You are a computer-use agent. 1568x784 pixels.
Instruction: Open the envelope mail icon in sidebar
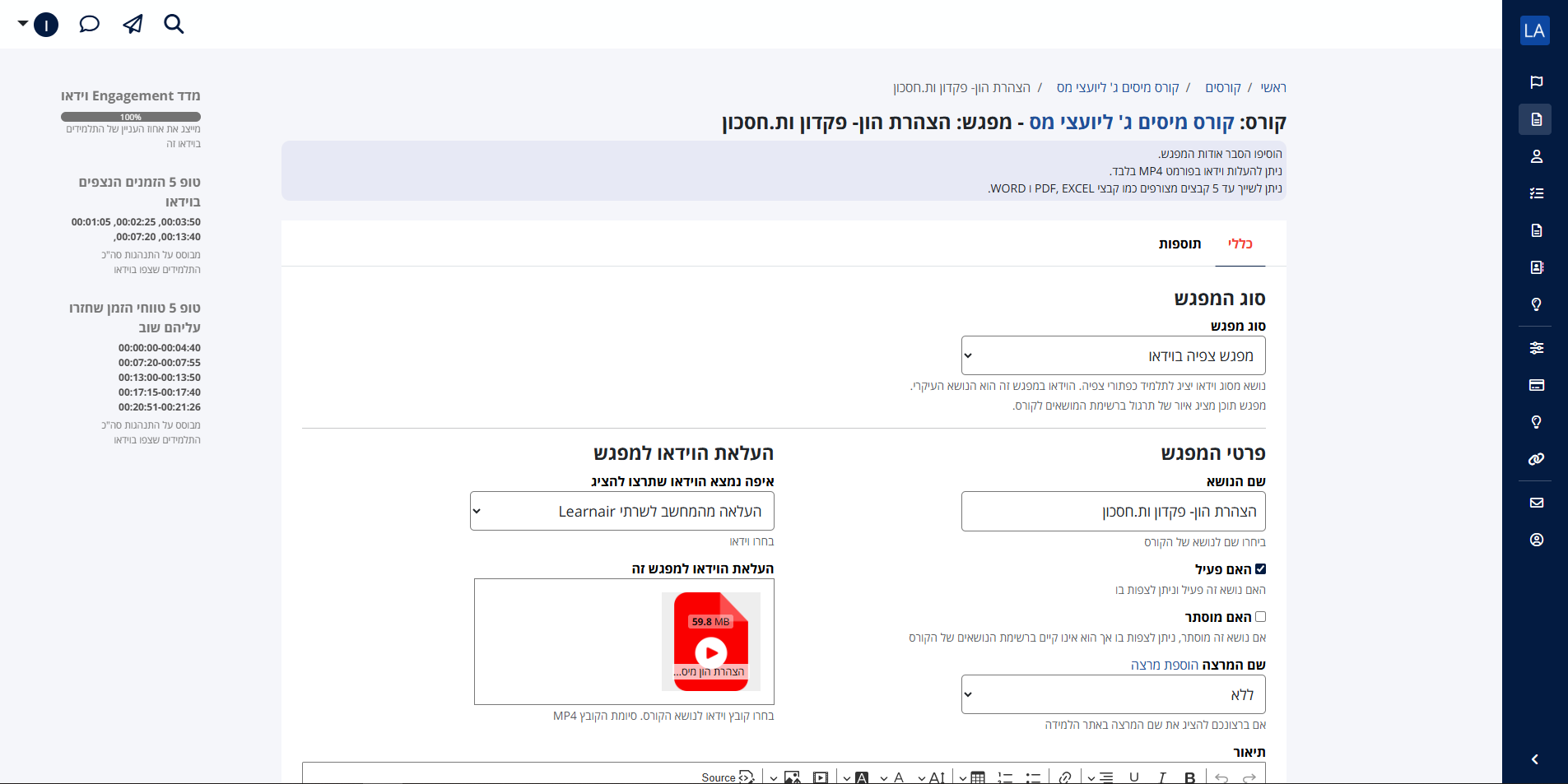click(1536, 503)
